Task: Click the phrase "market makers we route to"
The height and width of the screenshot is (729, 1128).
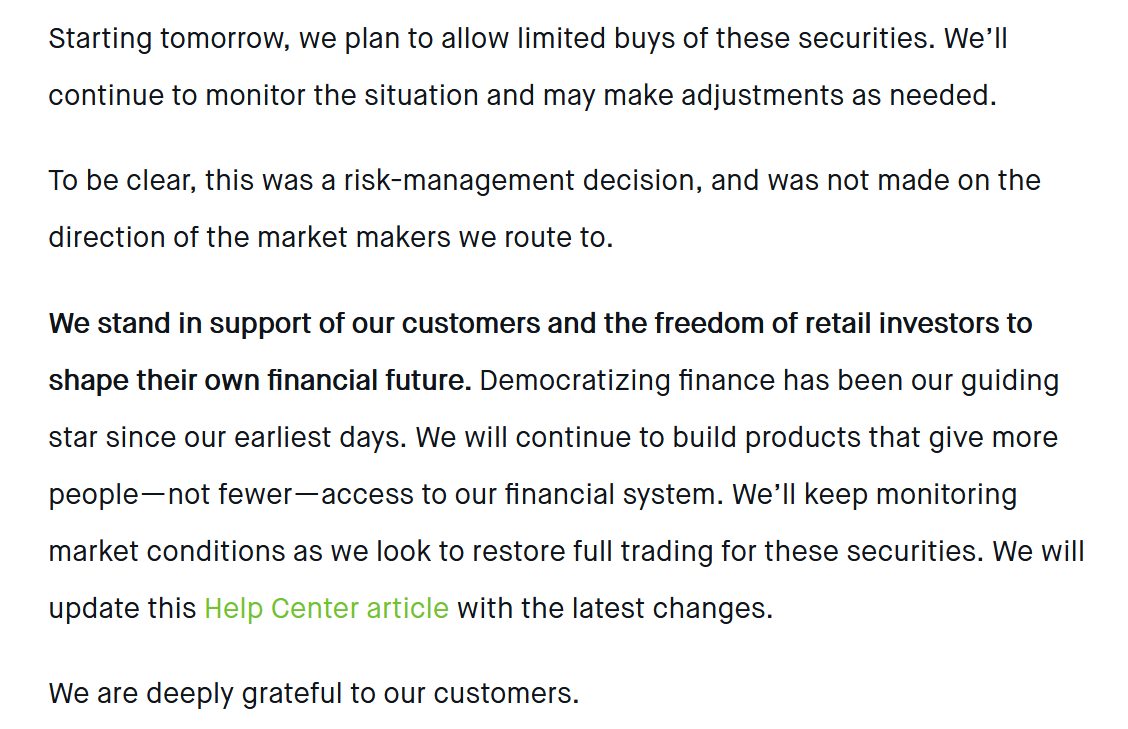Action: 434,238
